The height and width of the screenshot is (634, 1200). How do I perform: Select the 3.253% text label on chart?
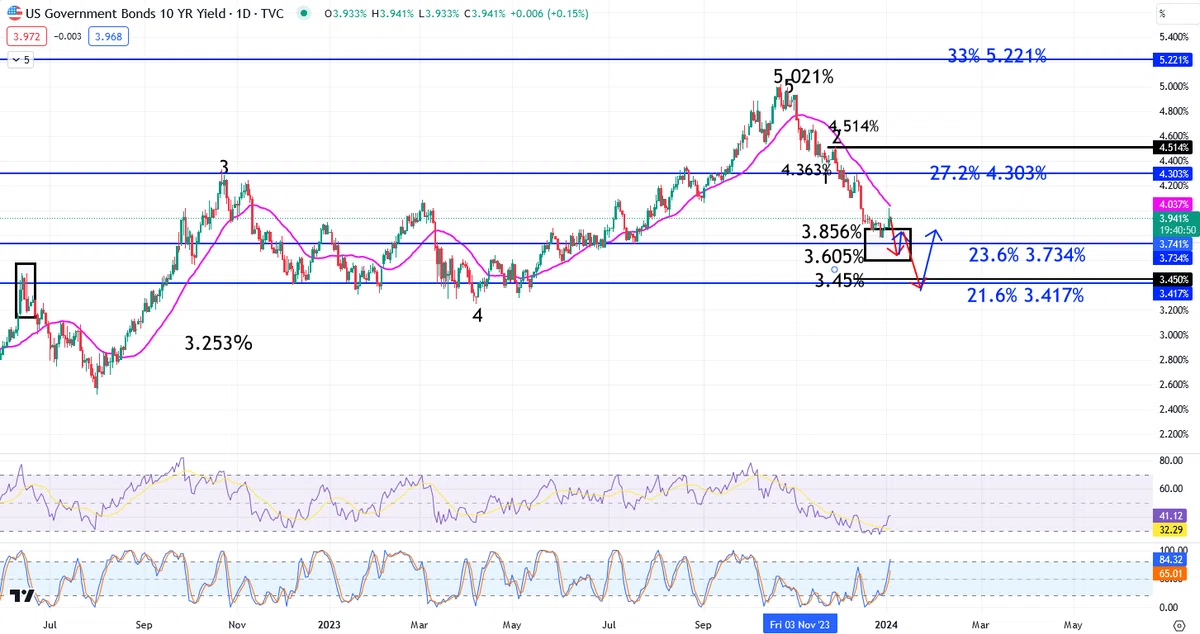218,343
